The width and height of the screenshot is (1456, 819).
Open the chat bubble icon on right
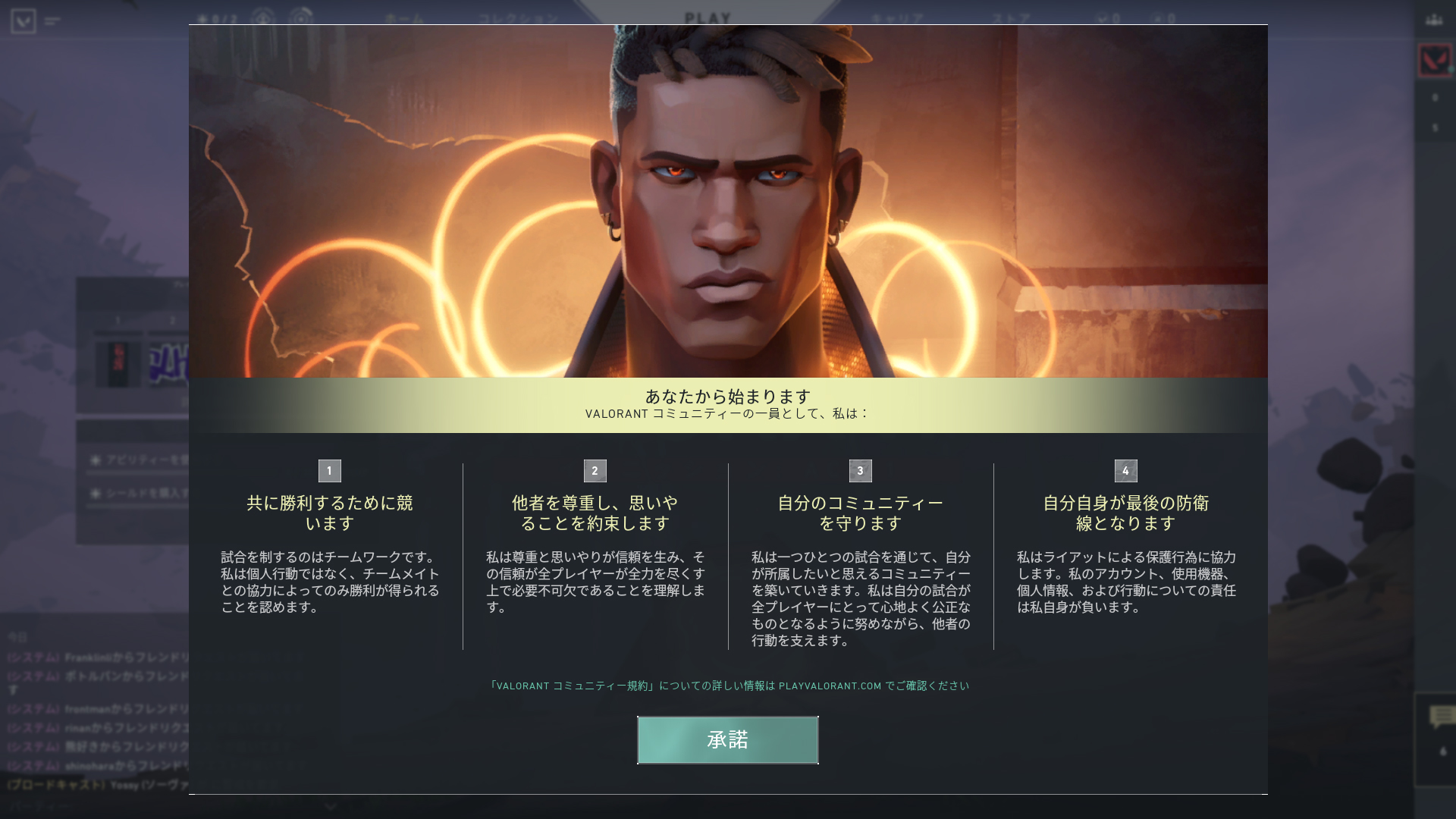point(1441,717)
